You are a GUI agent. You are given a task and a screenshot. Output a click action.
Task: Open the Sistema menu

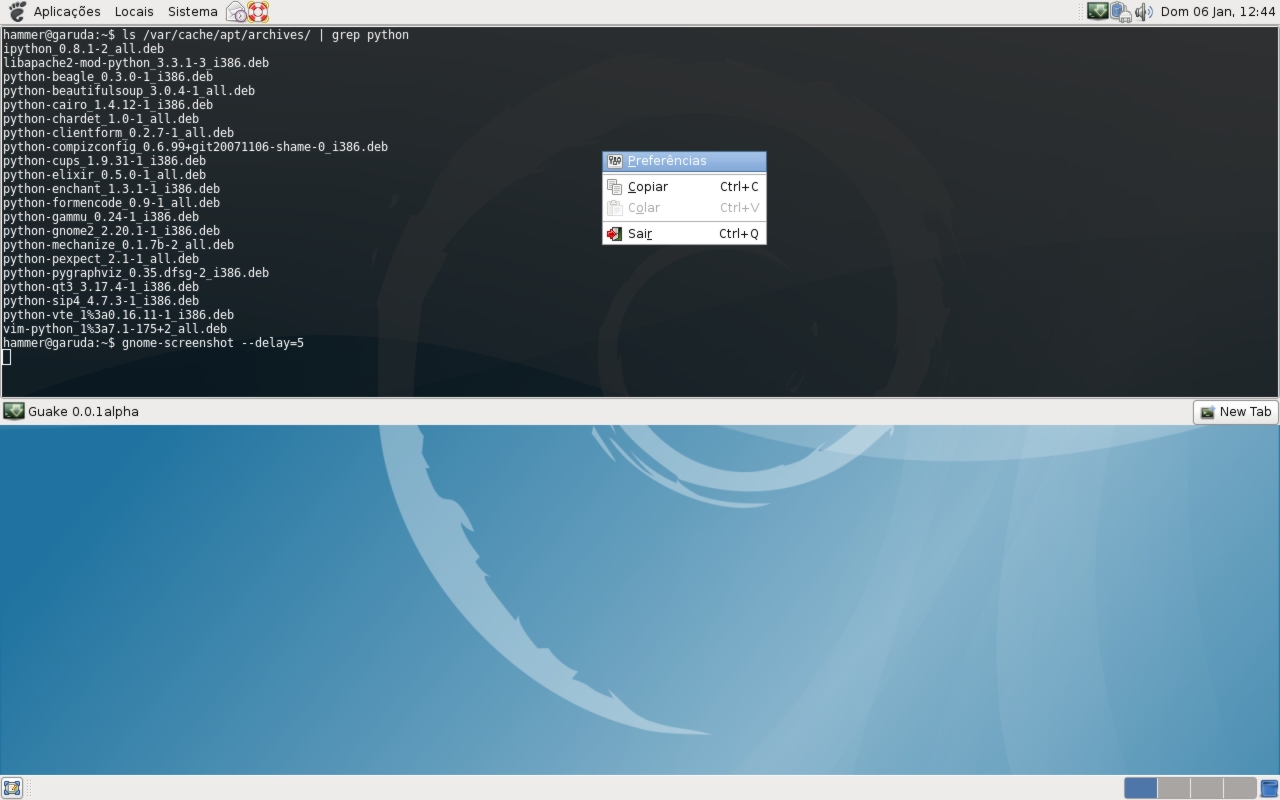point(192,12)
